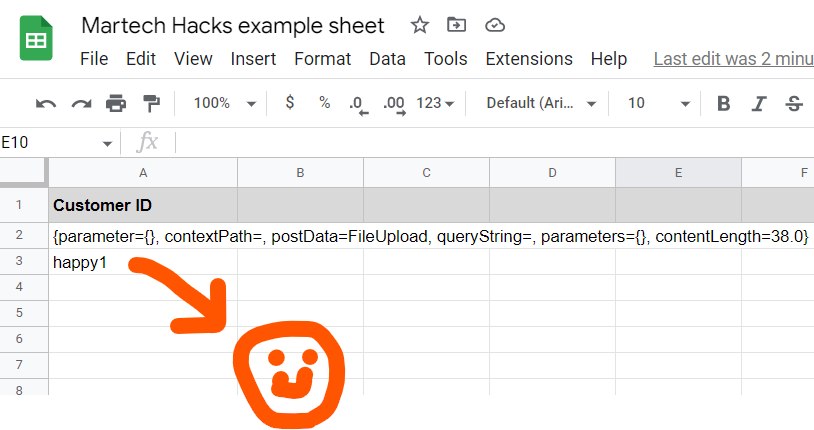Open the Help menu
This screenshot has height=430, width=814.
click(x=609, y=59)
